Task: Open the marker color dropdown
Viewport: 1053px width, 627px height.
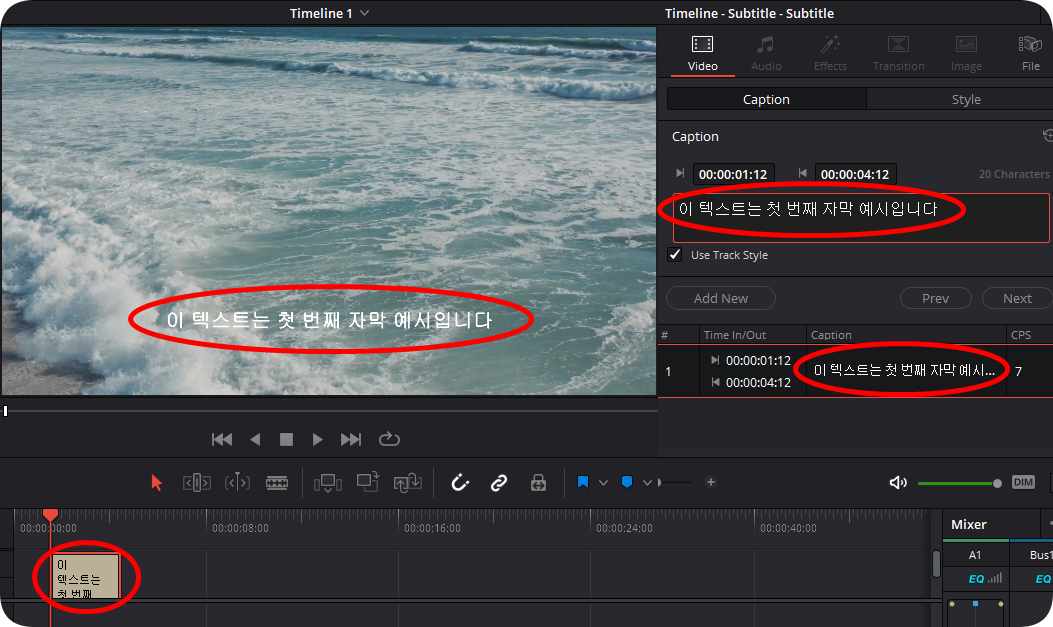Action: point(646,482)
